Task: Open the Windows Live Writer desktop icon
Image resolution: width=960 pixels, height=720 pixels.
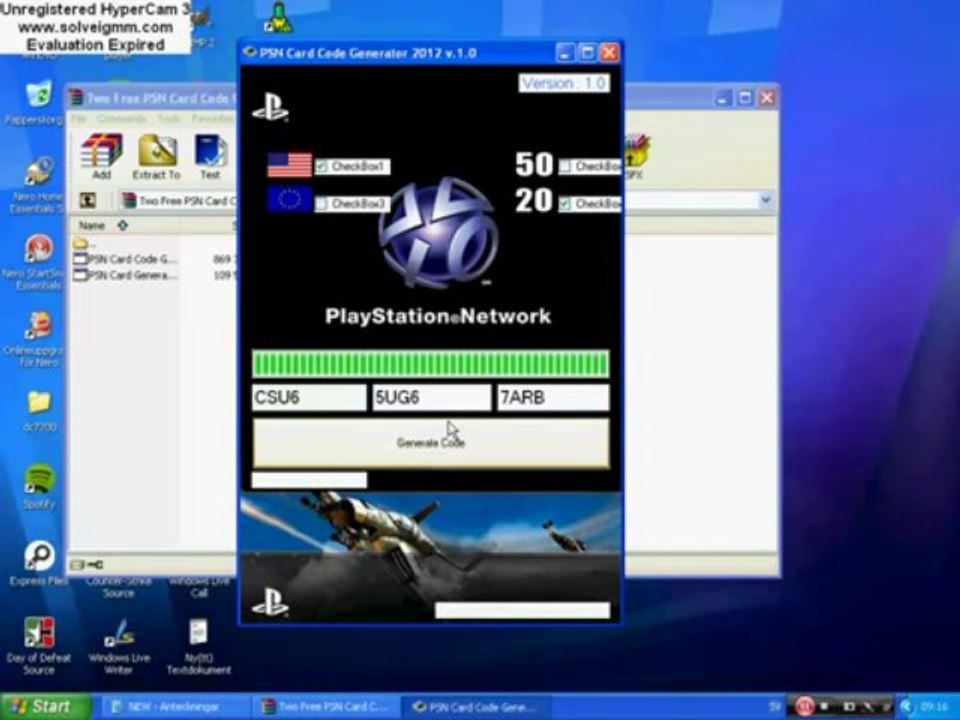Action: [x=119, y=632]
